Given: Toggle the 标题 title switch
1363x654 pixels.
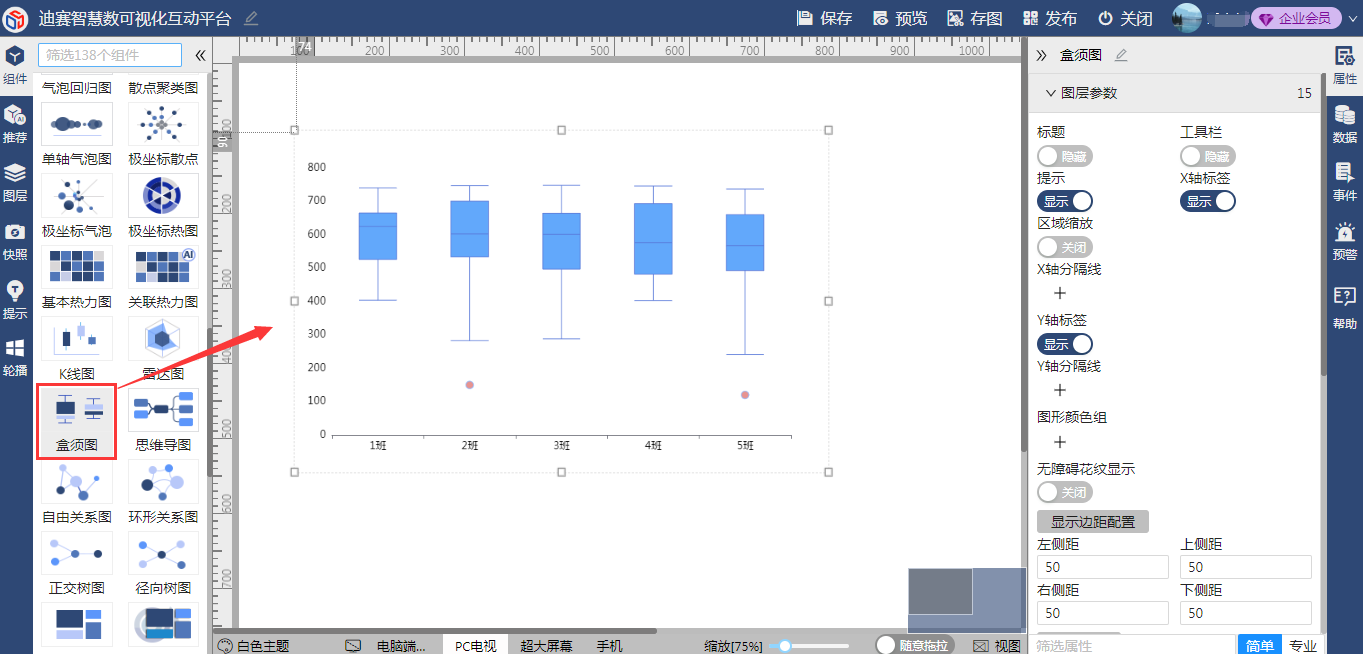Looking at the screenshot, I should coord(1065,156).
